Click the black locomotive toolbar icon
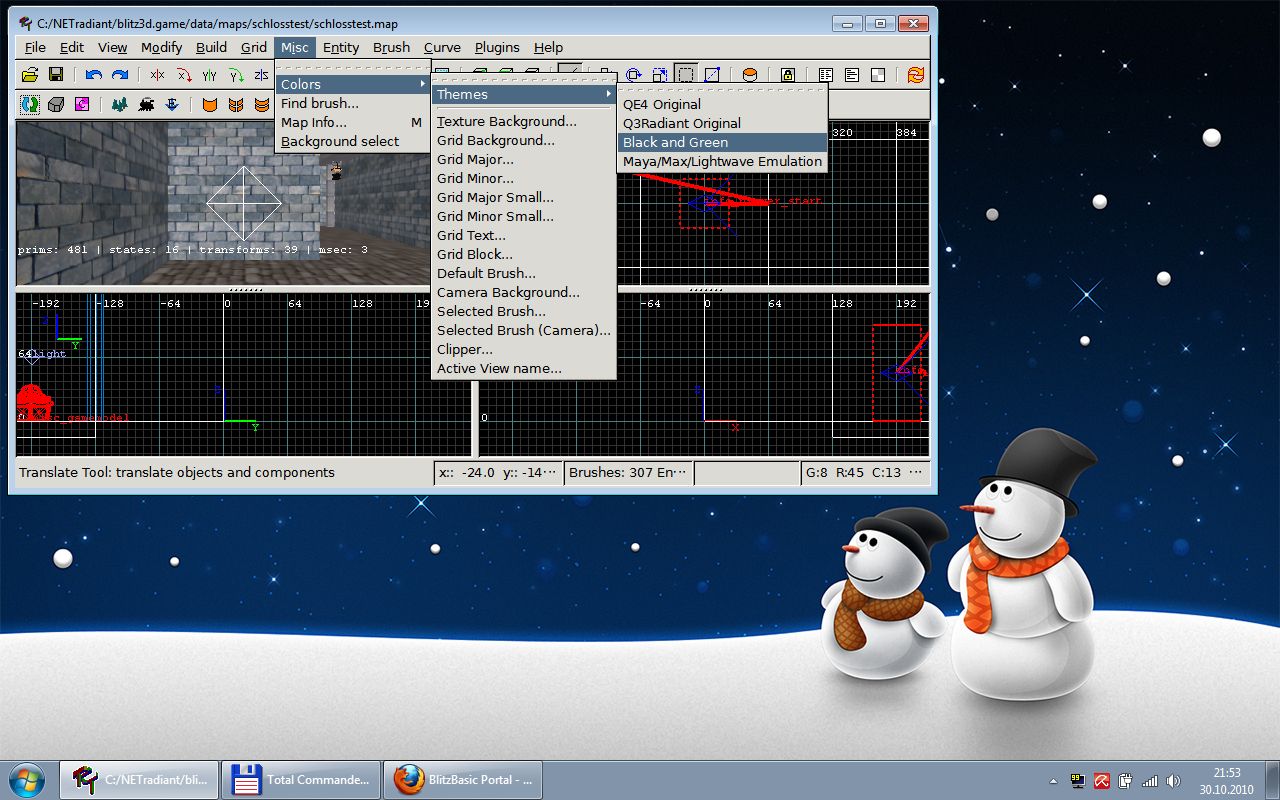1280x800 pixels. point(146,104)
